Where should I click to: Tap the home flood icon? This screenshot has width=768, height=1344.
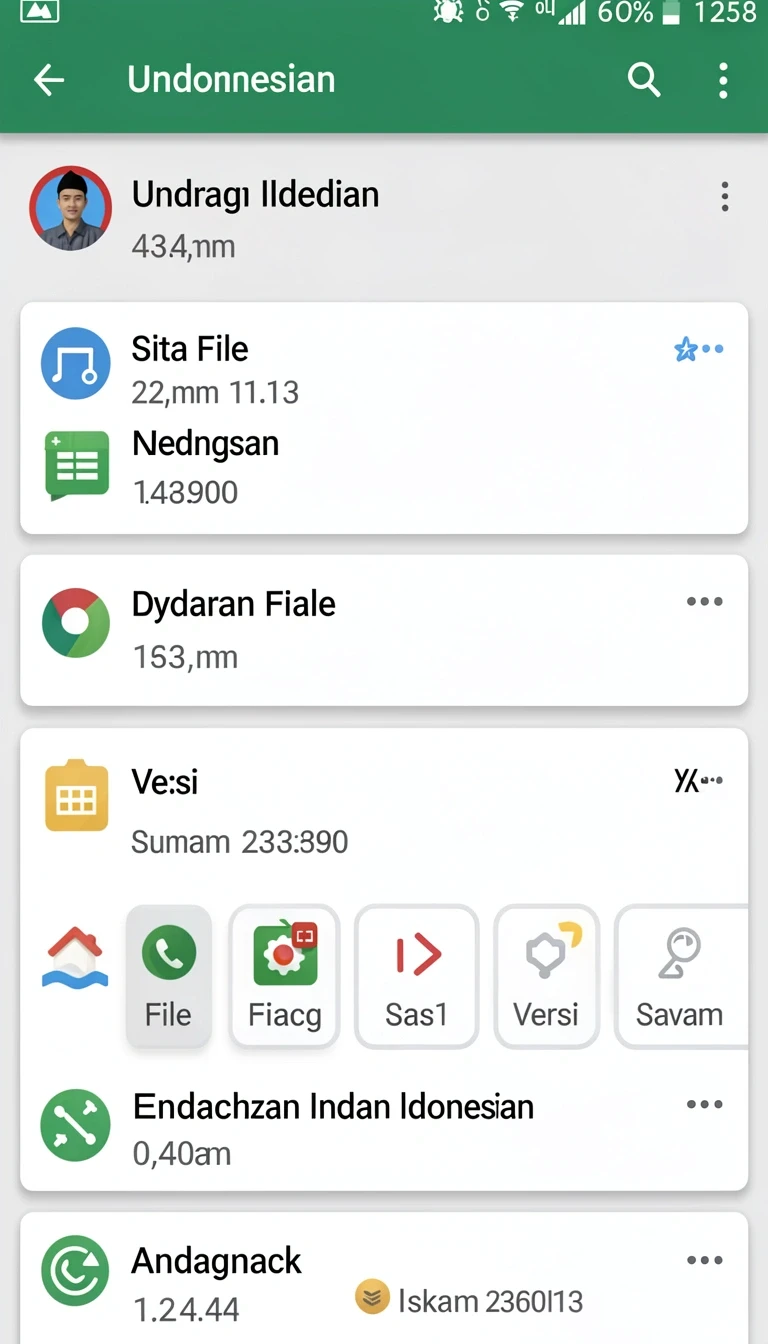[x=75, y=957]
